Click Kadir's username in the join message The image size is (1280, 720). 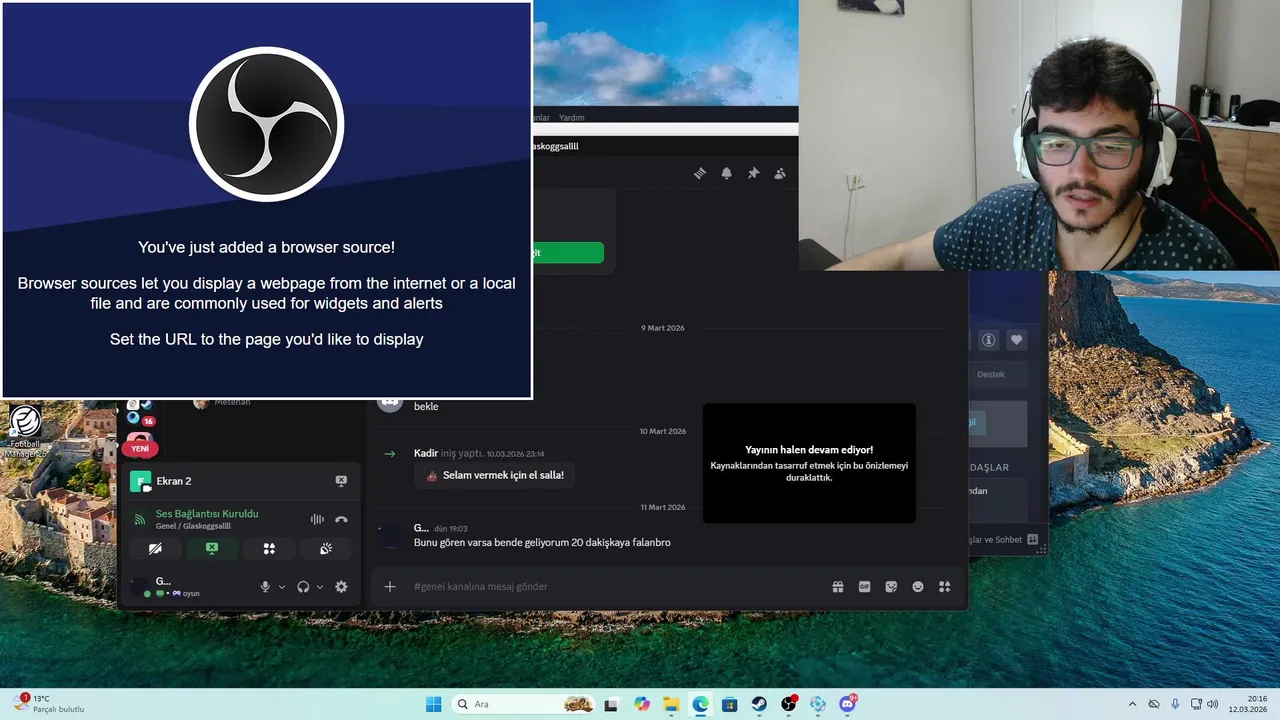click(426, 454)
